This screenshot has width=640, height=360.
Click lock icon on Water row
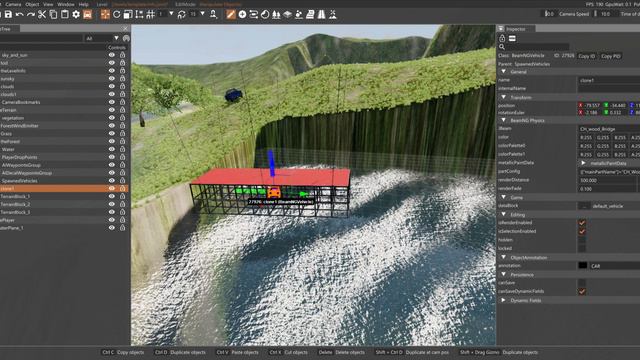[x=122, y=149]
